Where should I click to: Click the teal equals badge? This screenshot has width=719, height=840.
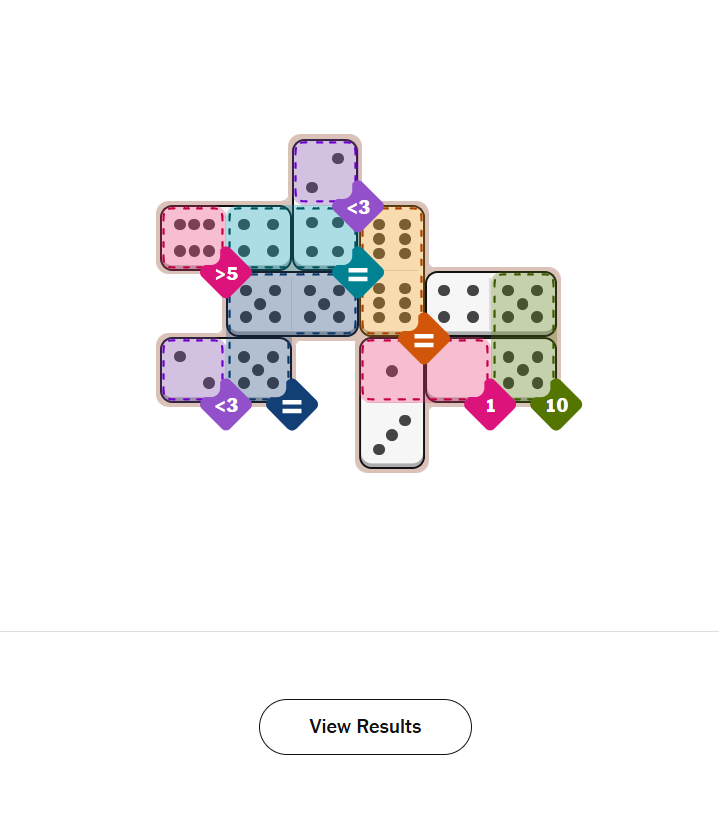point(358,272)
